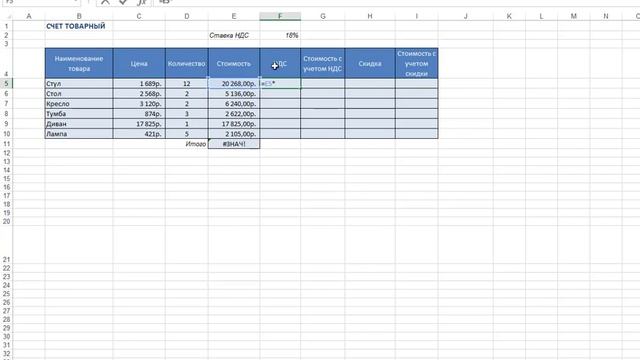Select the Диван product cell
This screenshot has height=360, width=640.
point(79,124)
